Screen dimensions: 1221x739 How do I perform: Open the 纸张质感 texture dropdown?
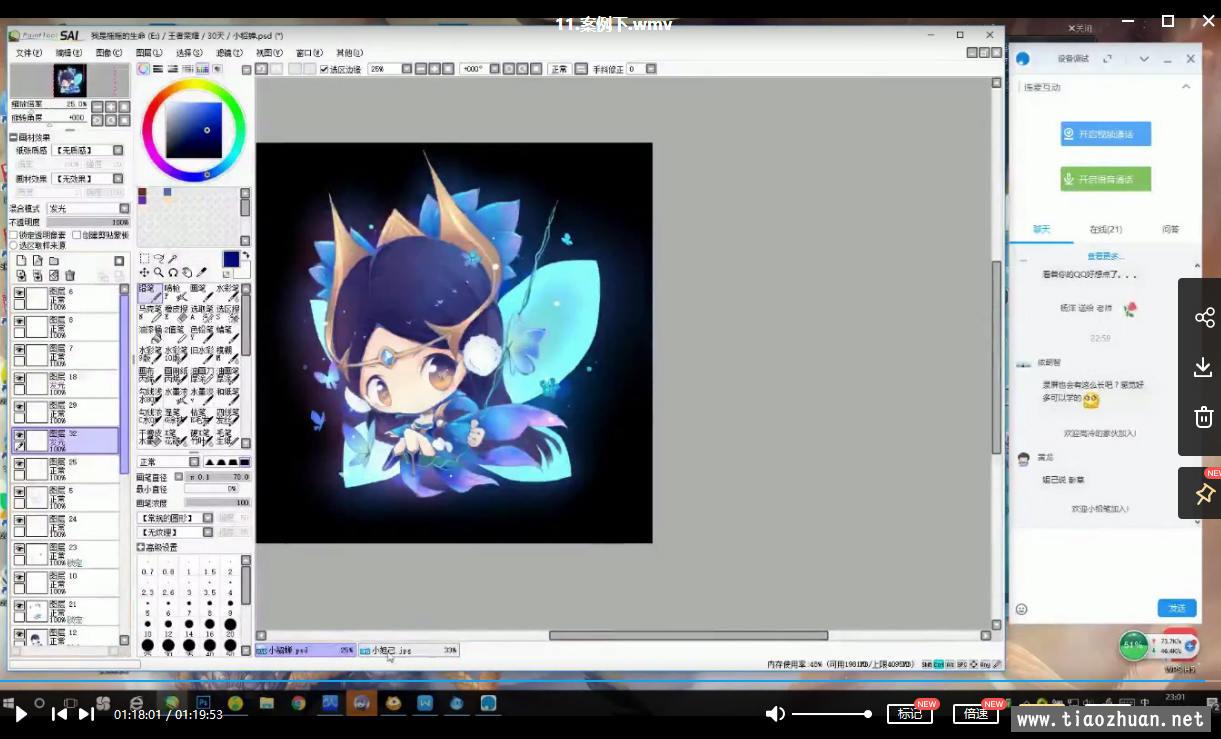(118, 150)
